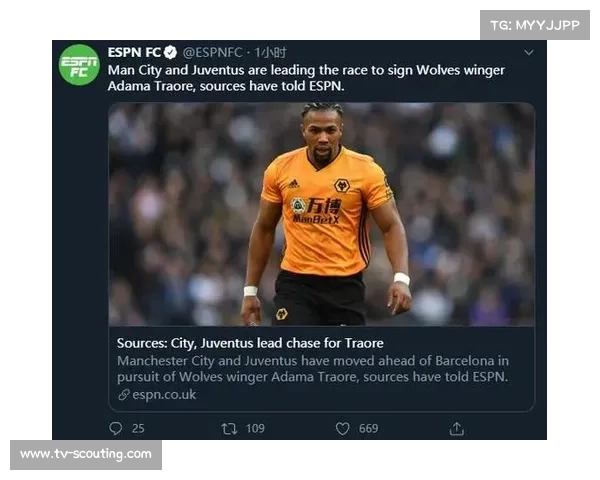Click the card description mentioning Barcelona
The height and width of the screenshot is (480, 600).
(x=313, y=368)
